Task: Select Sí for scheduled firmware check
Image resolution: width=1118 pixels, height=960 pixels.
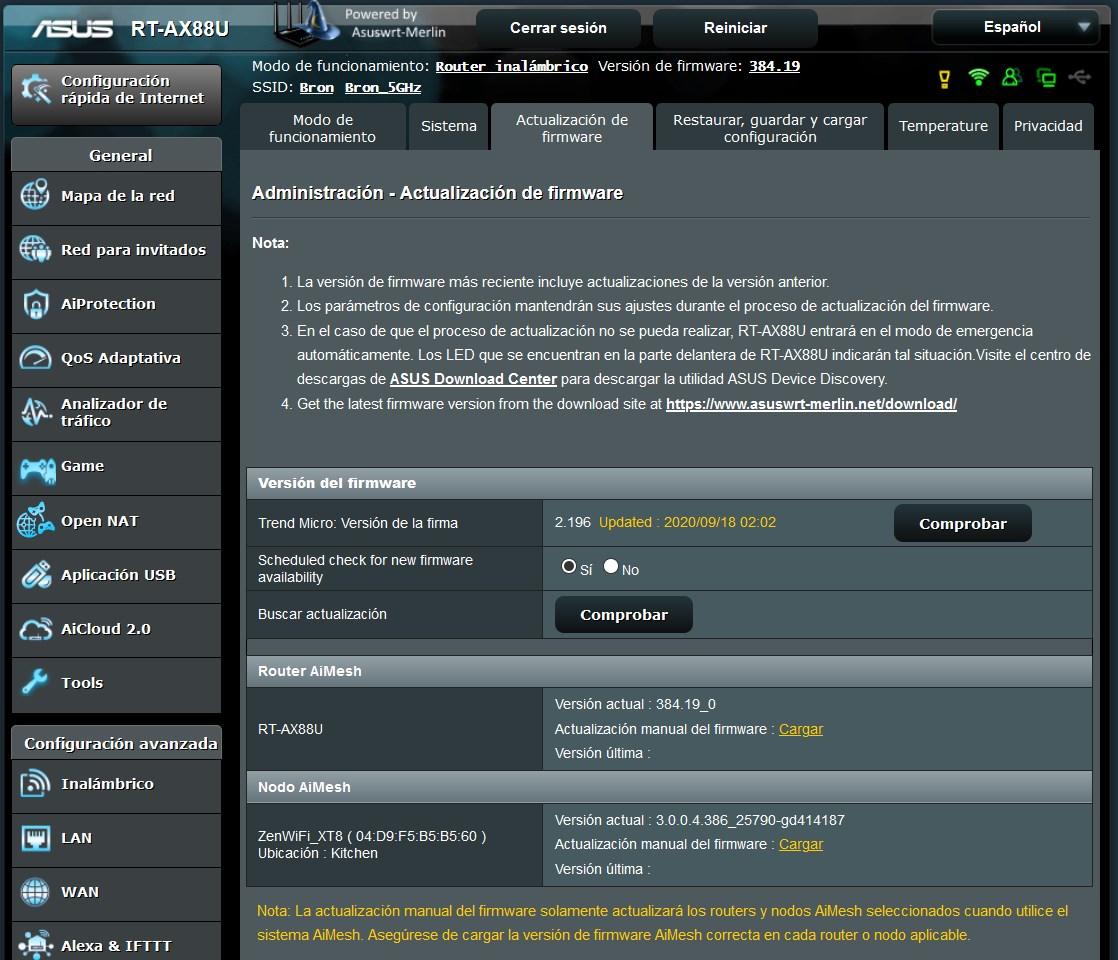Action: pos(568,566)
